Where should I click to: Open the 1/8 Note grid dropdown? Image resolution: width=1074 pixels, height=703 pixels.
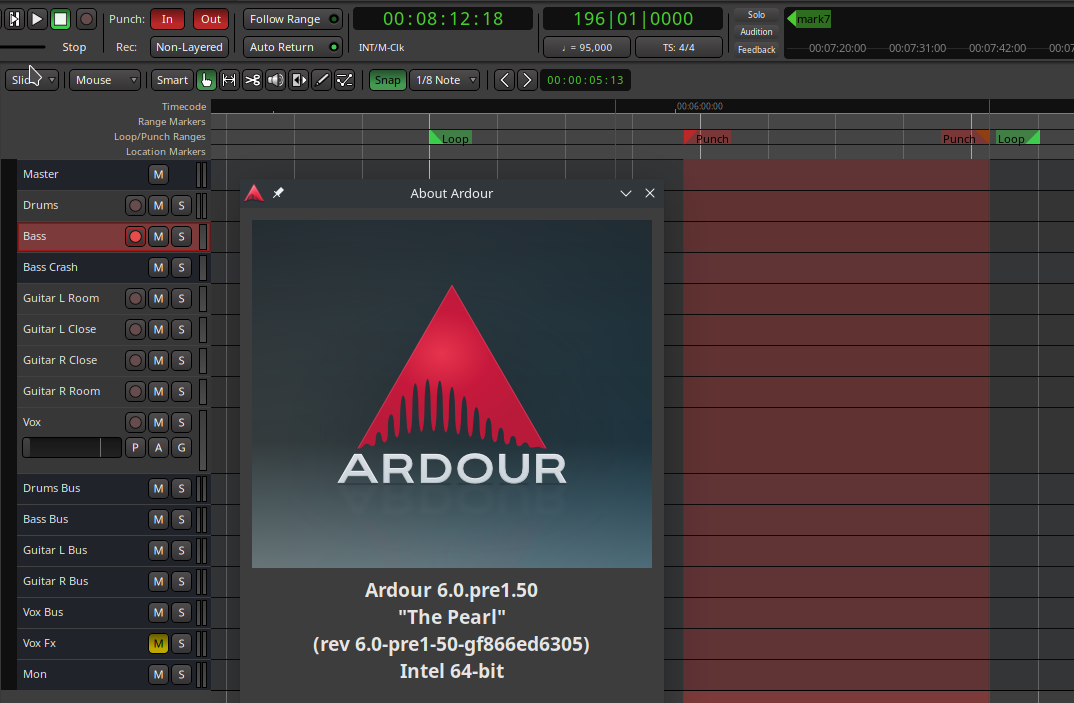[x=445, y=80]
